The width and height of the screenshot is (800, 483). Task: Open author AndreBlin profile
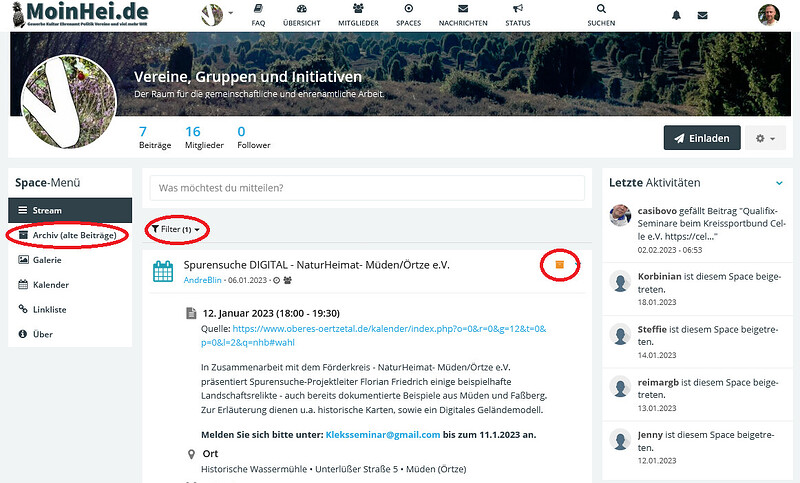[x=203, y=280]
